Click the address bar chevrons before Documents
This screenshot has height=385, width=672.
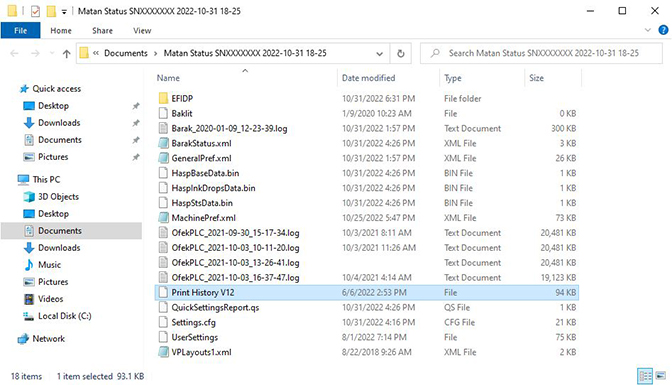[x=96, y=53]
